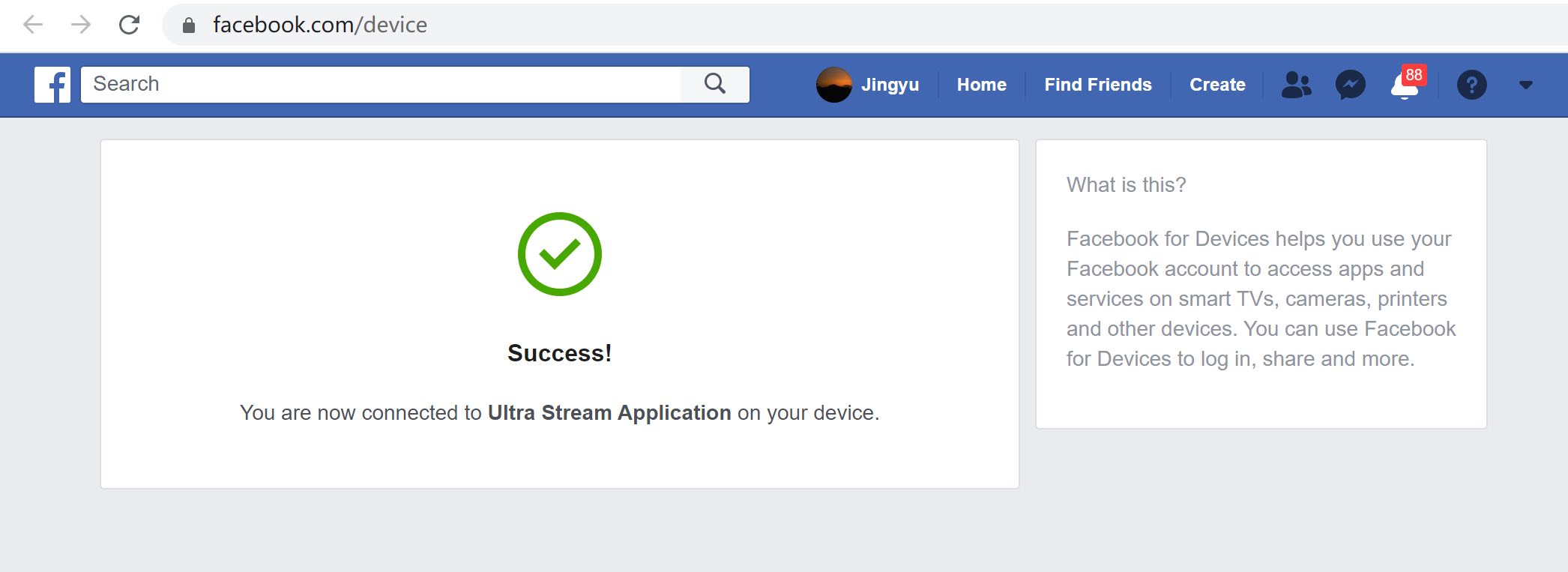Click the browser back arrow
The width and height of the screenshot is (1568, 572).
tap(33, 25)
